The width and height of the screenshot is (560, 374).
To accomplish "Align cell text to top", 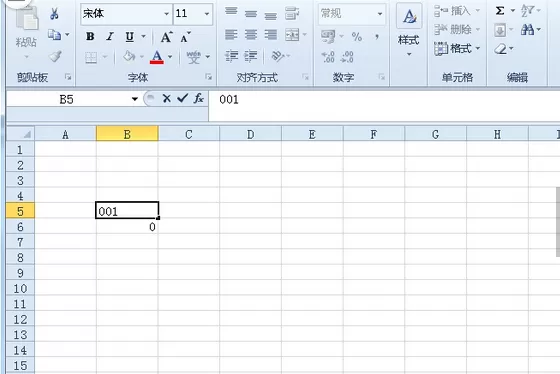I will 231,11.
